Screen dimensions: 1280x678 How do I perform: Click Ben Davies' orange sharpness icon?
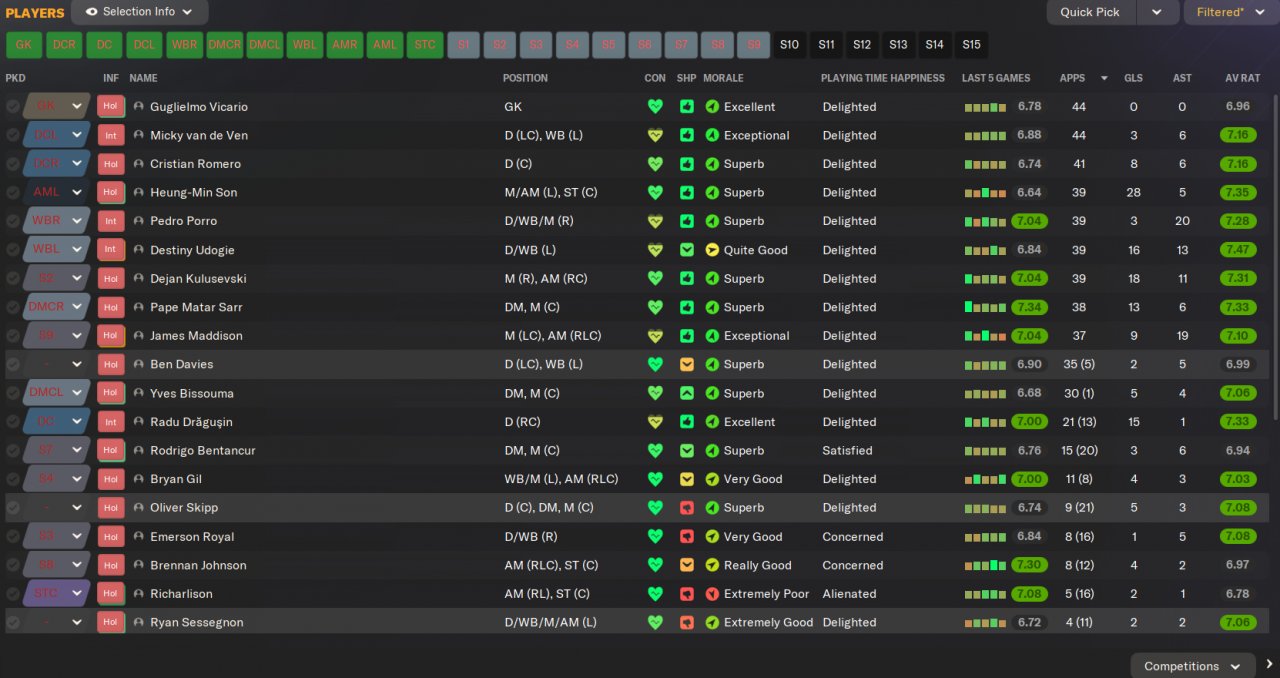[687, 364]
